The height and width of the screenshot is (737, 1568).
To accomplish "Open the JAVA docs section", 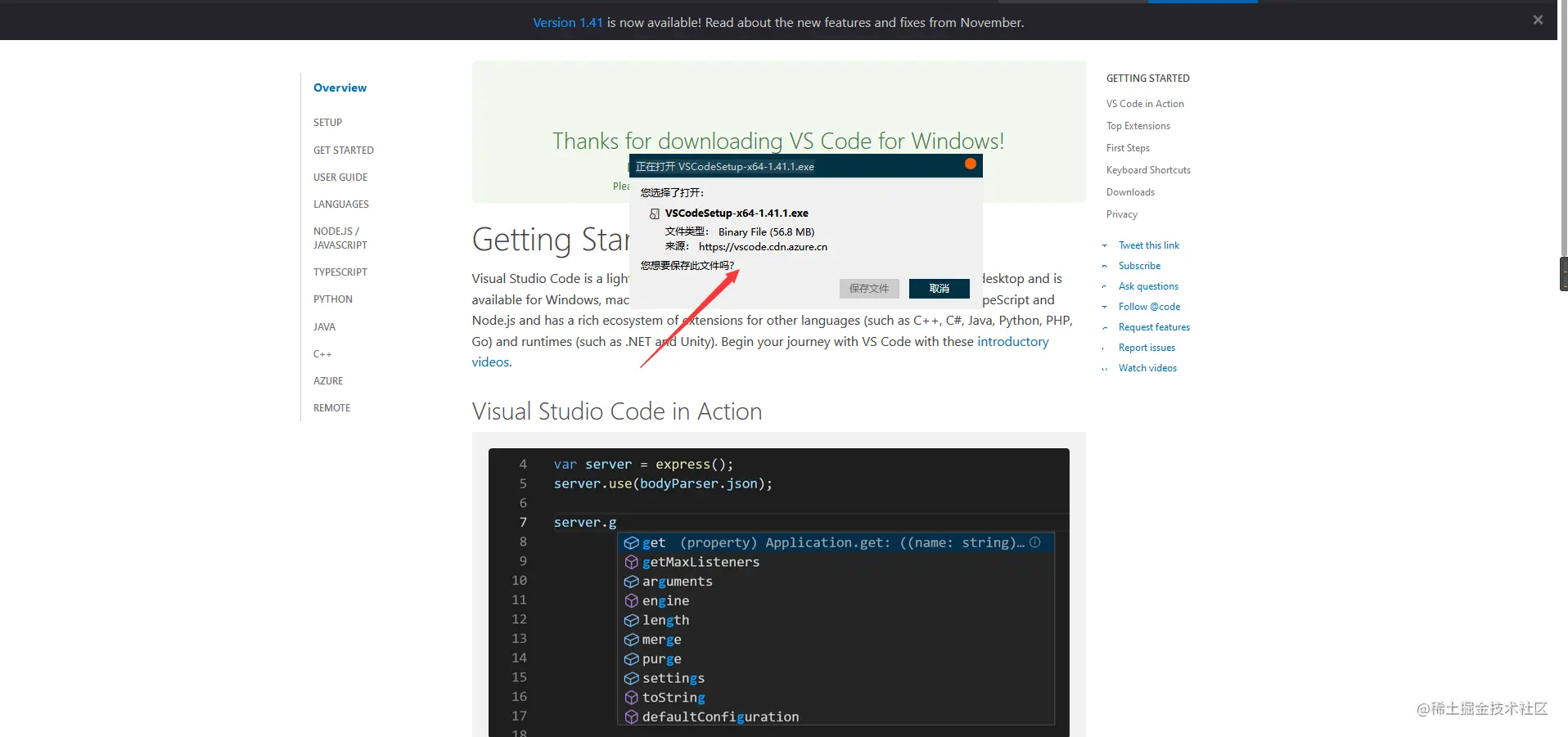I will pyautogui.click(x=324, y=327).
